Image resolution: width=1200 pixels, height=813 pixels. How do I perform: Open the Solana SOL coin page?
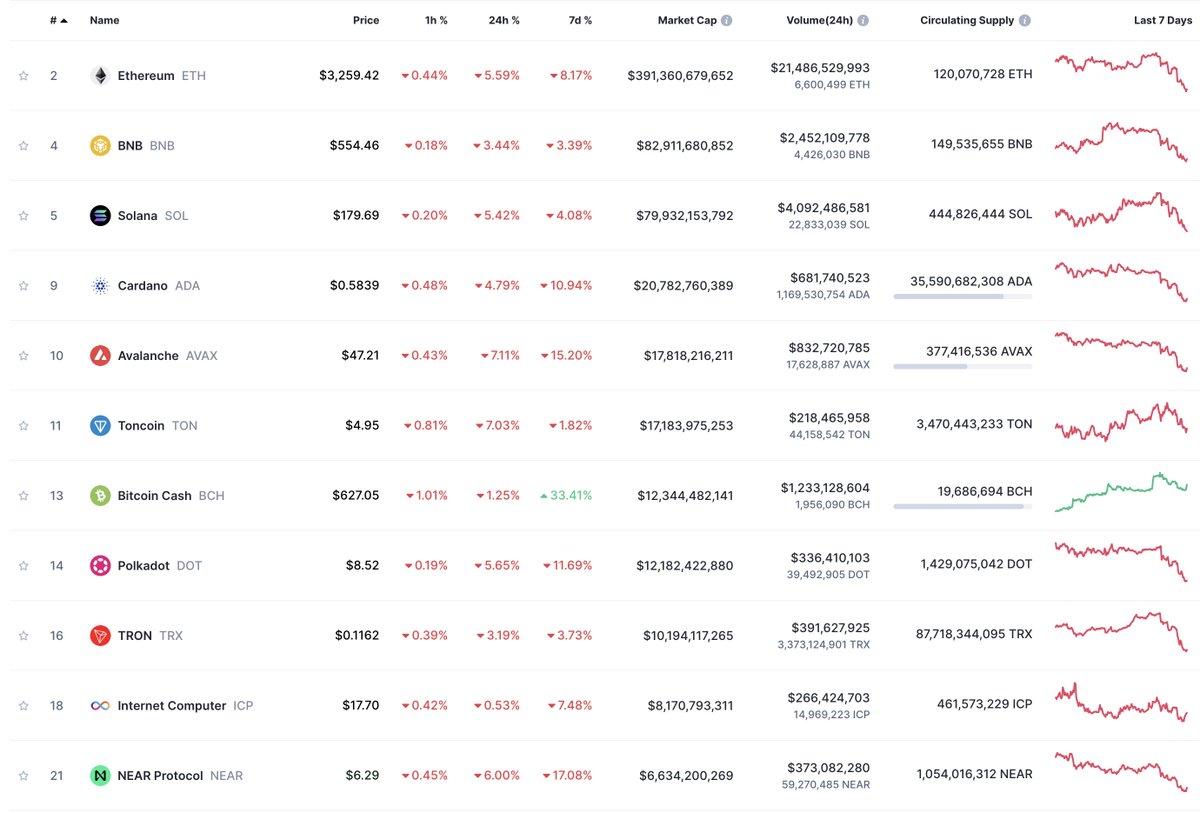click(153, 216)
